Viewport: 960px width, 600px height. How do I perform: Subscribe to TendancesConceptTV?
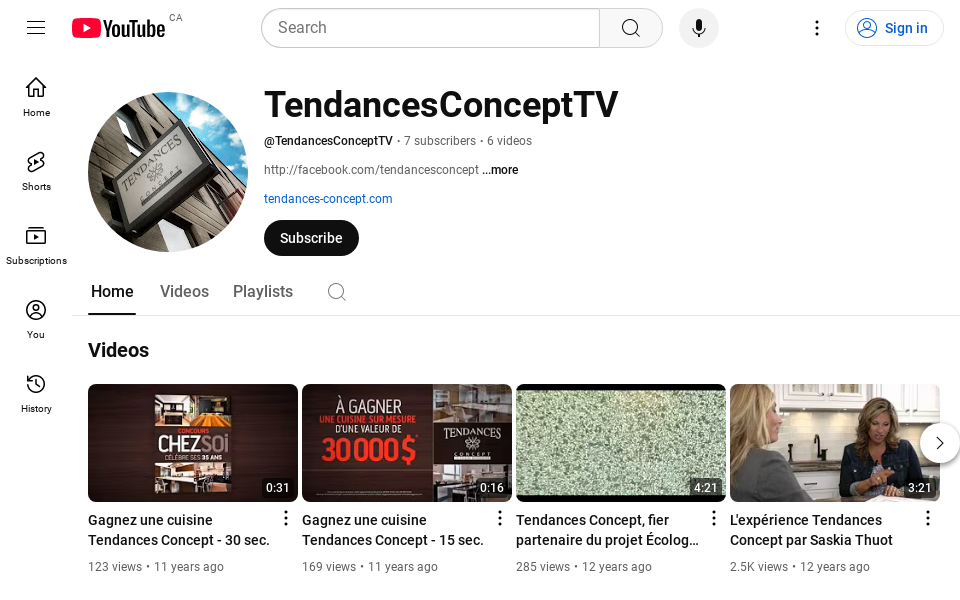coord(310,238)
